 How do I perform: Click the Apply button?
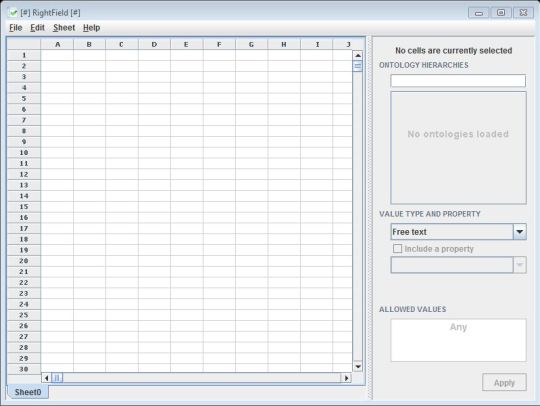pos(504,383)
